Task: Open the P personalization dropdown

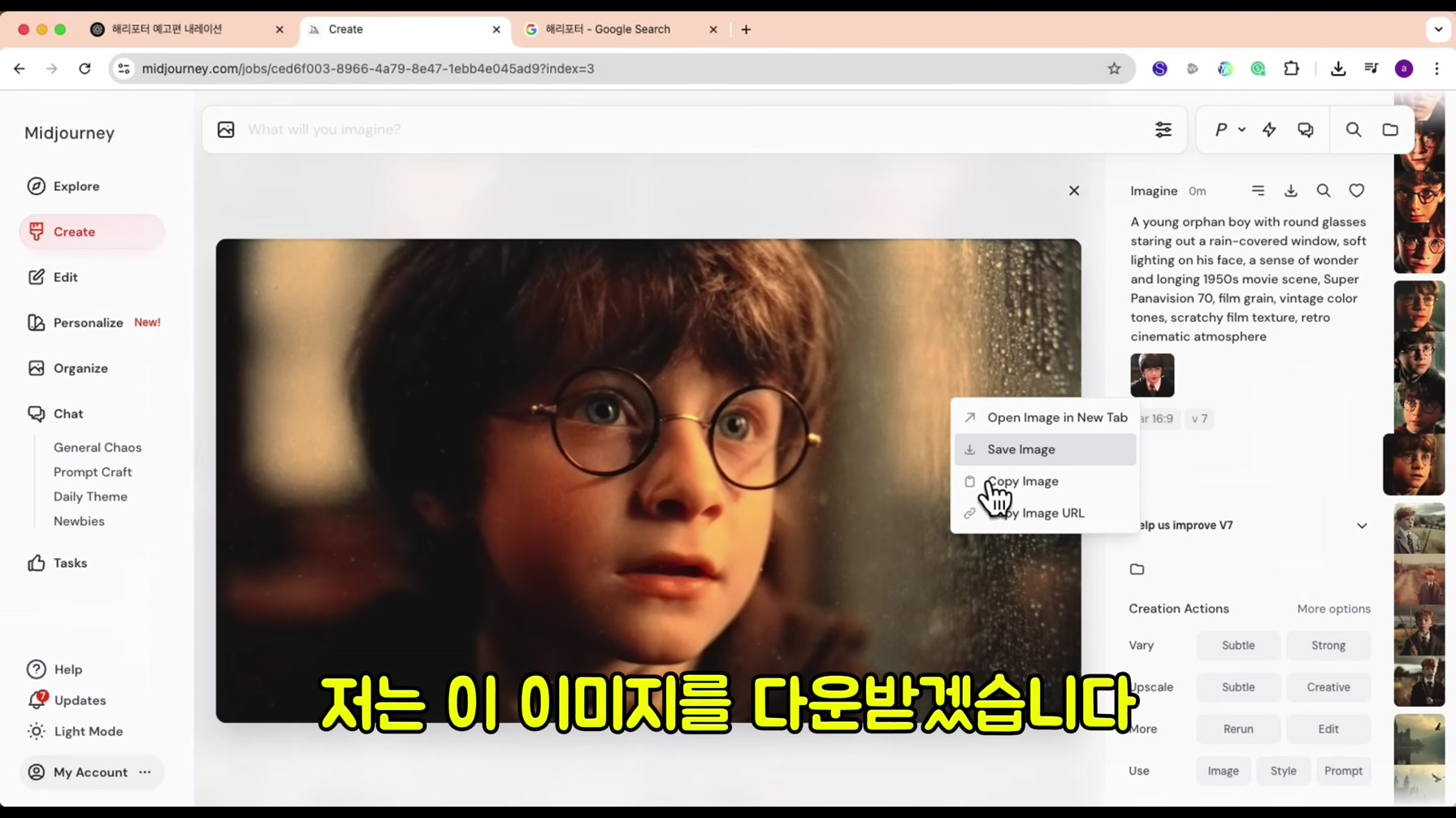Action: pos(1229,129)
